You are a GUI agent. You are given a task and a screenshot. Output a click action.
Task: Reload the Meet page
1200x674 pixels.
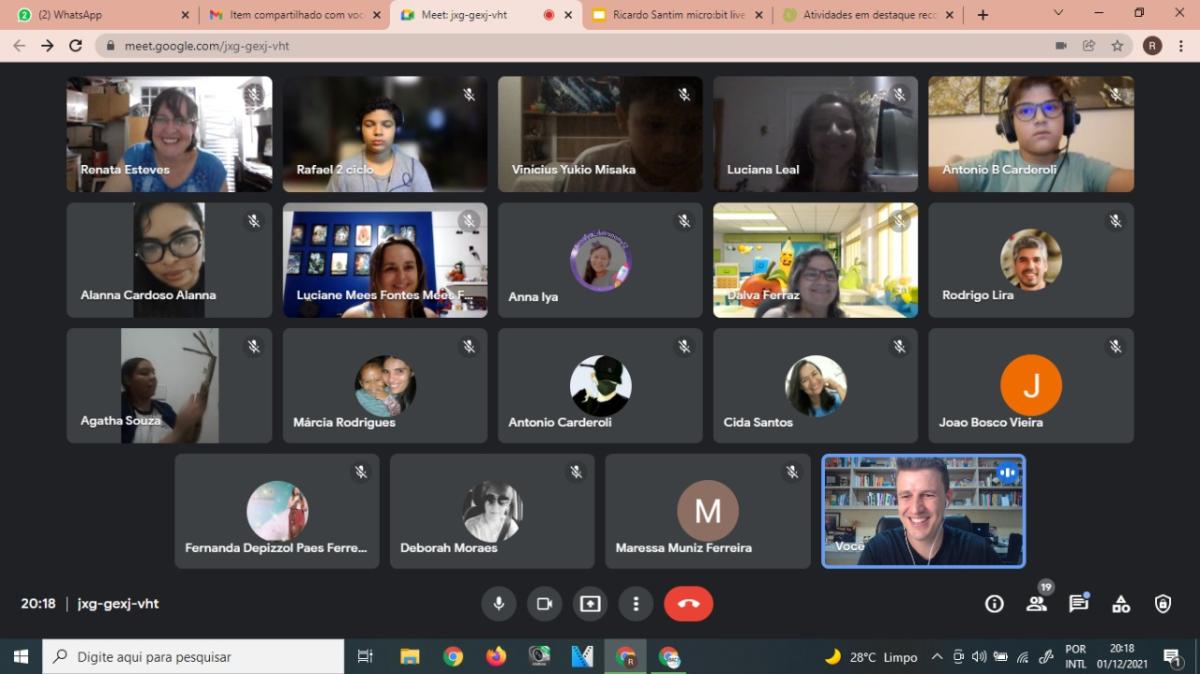[x=75, y=45]
